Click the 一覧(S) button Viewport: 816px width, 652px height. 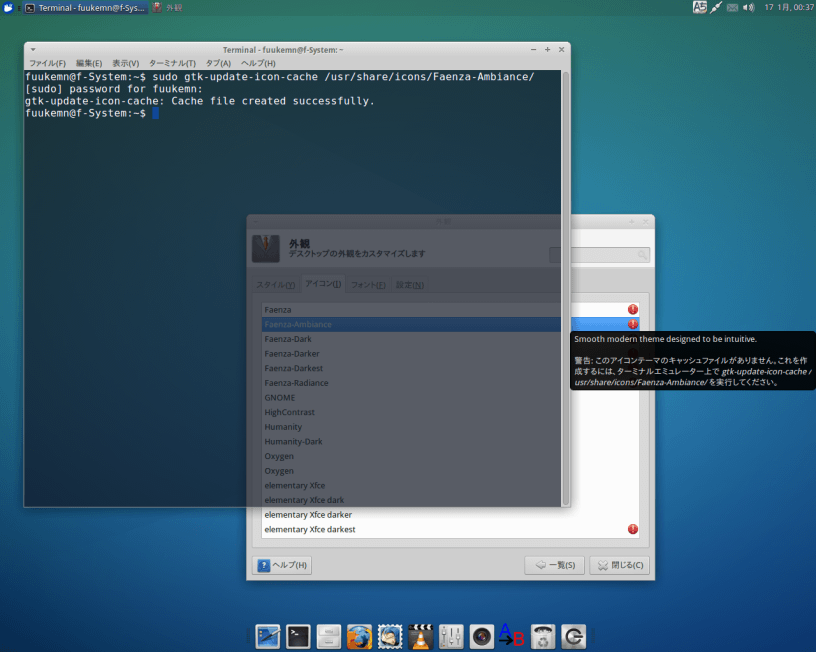(555, 565)
